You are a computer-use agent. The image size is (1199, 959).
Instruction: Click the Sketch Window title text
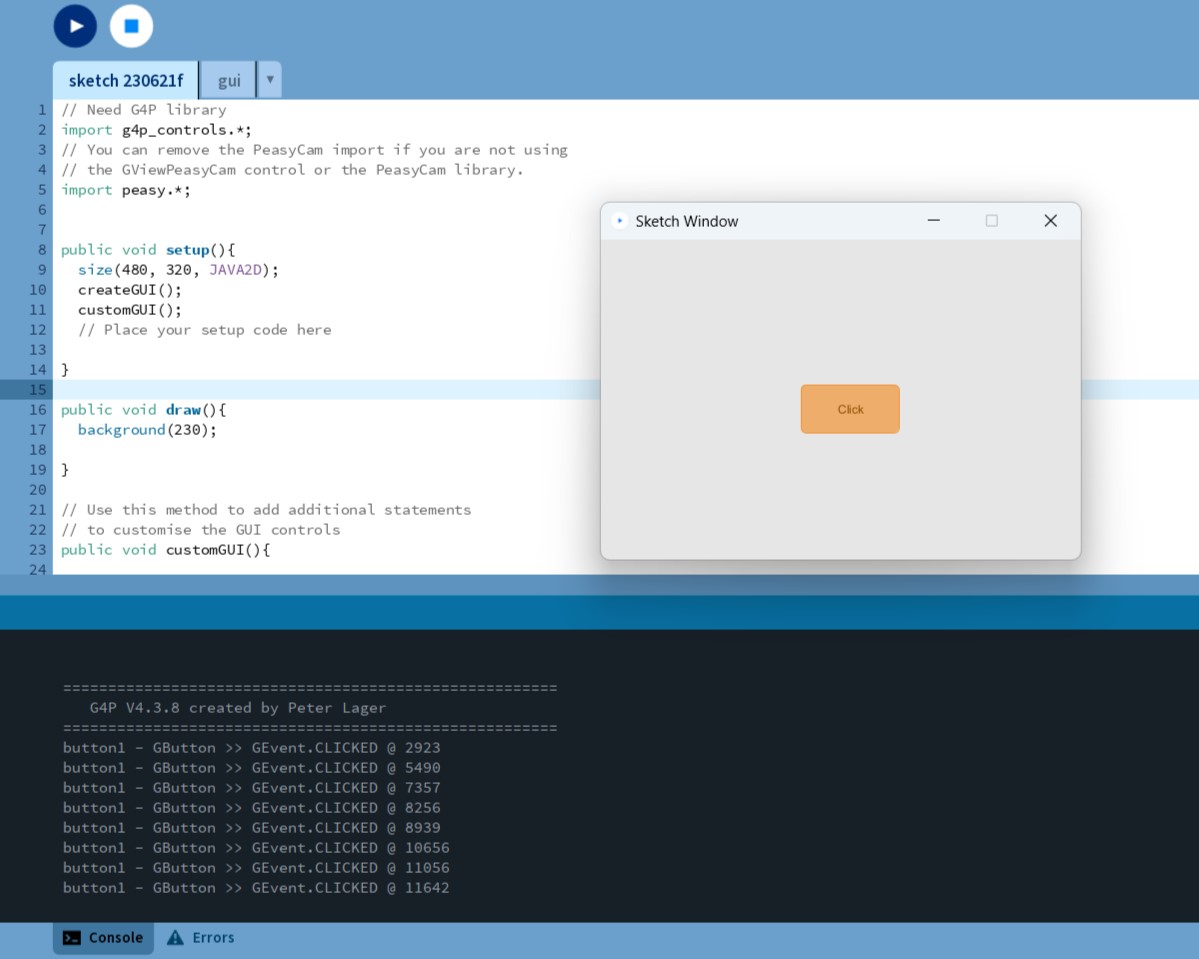coord(687,221)
